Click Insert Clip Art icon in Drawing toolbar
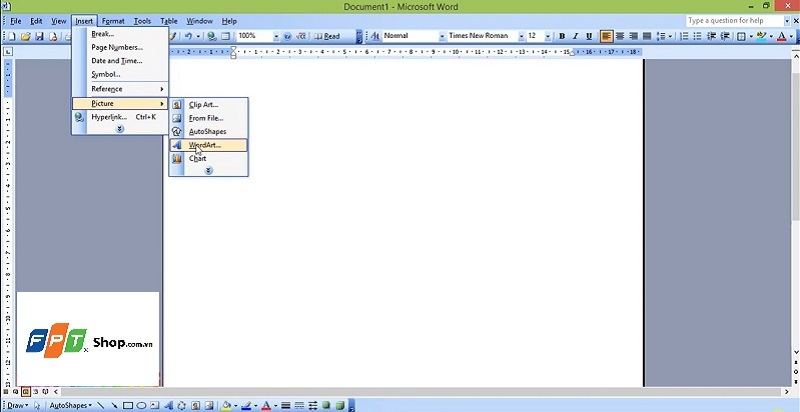 [195, 406]
